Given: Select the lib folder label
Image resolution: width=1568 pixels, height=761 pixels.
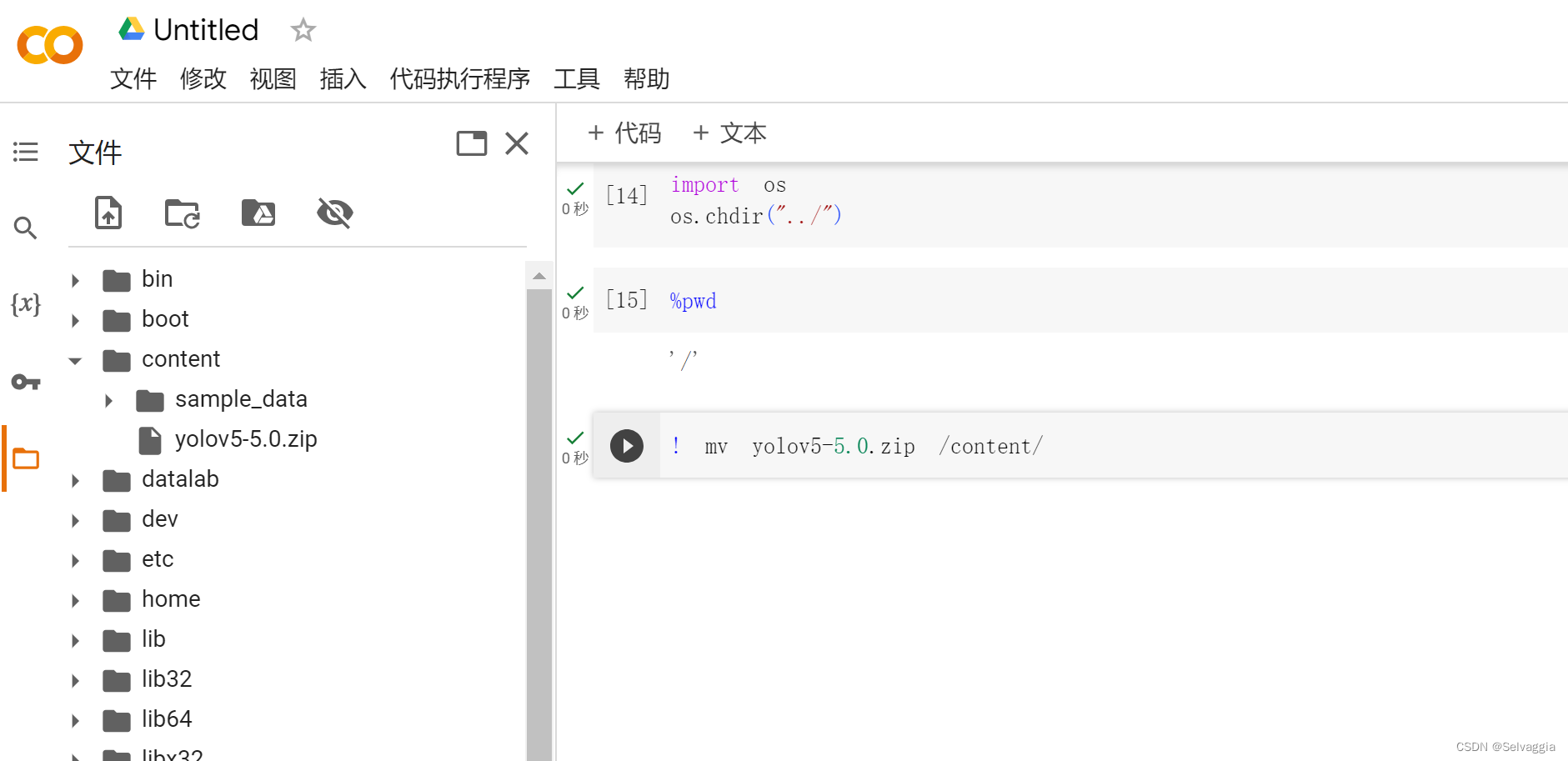Looking at the screenshot, I should pos(153,639).
